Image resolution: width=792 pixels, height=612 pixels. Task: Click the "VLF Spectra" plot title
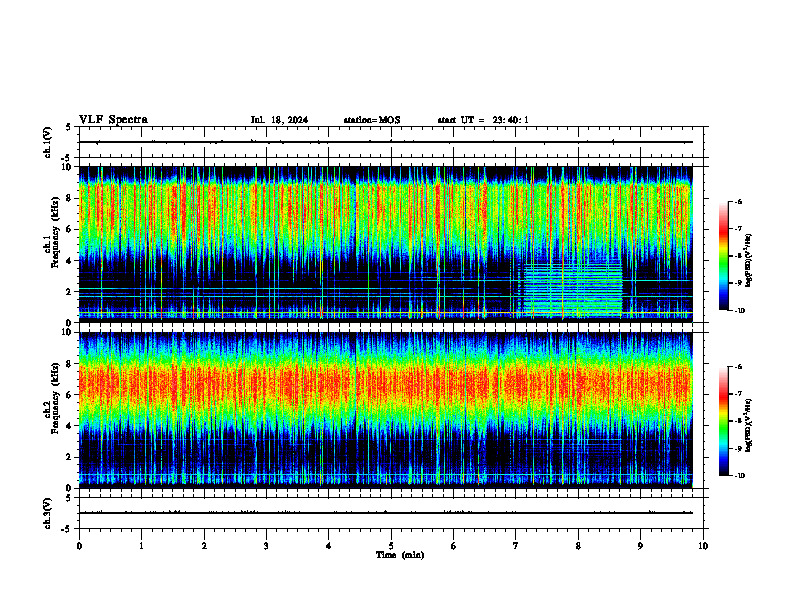pyautogui.click(x=113, y=120)
